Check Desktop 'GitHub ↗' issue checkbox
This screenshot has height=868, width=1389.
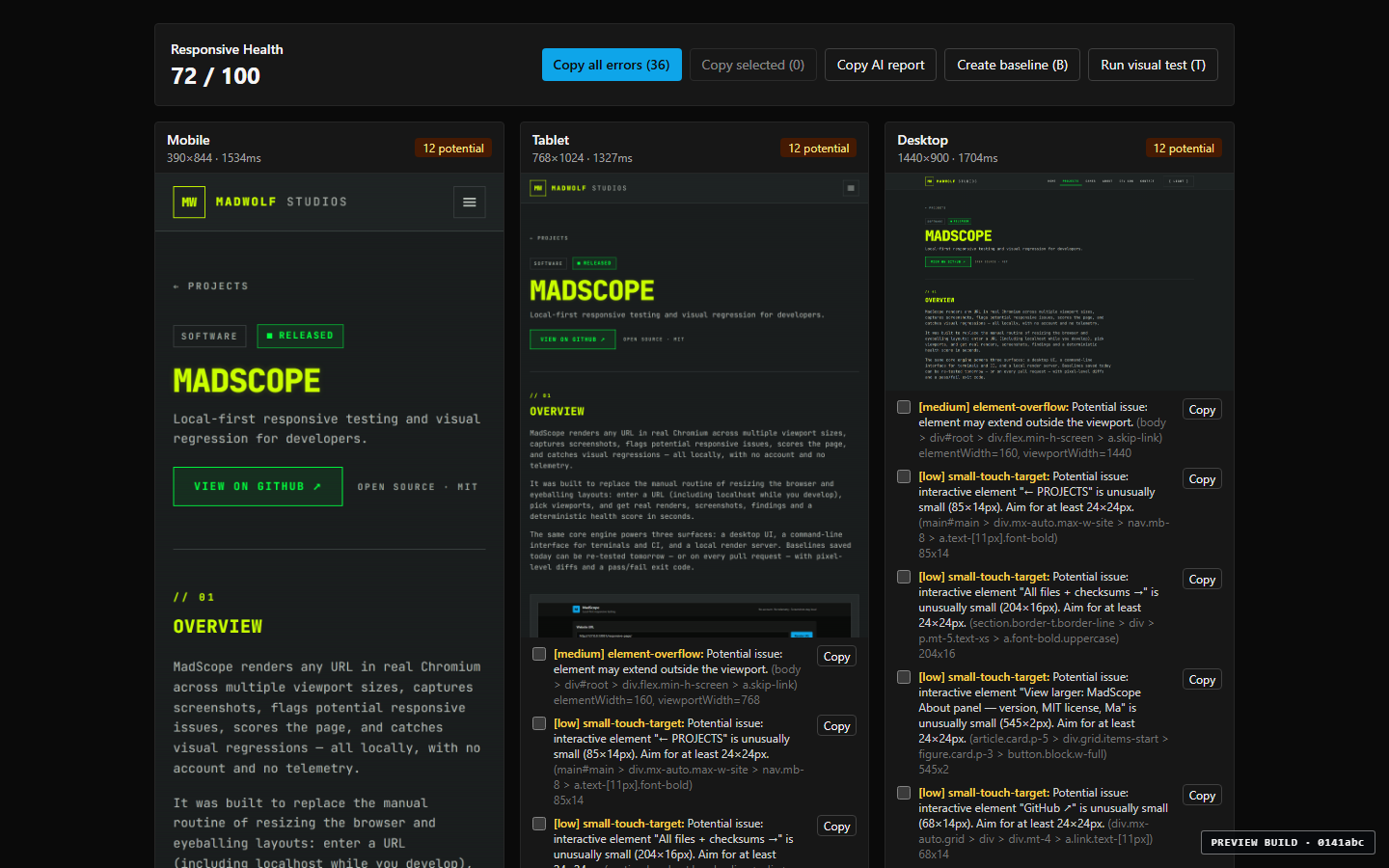click(904, 793)
